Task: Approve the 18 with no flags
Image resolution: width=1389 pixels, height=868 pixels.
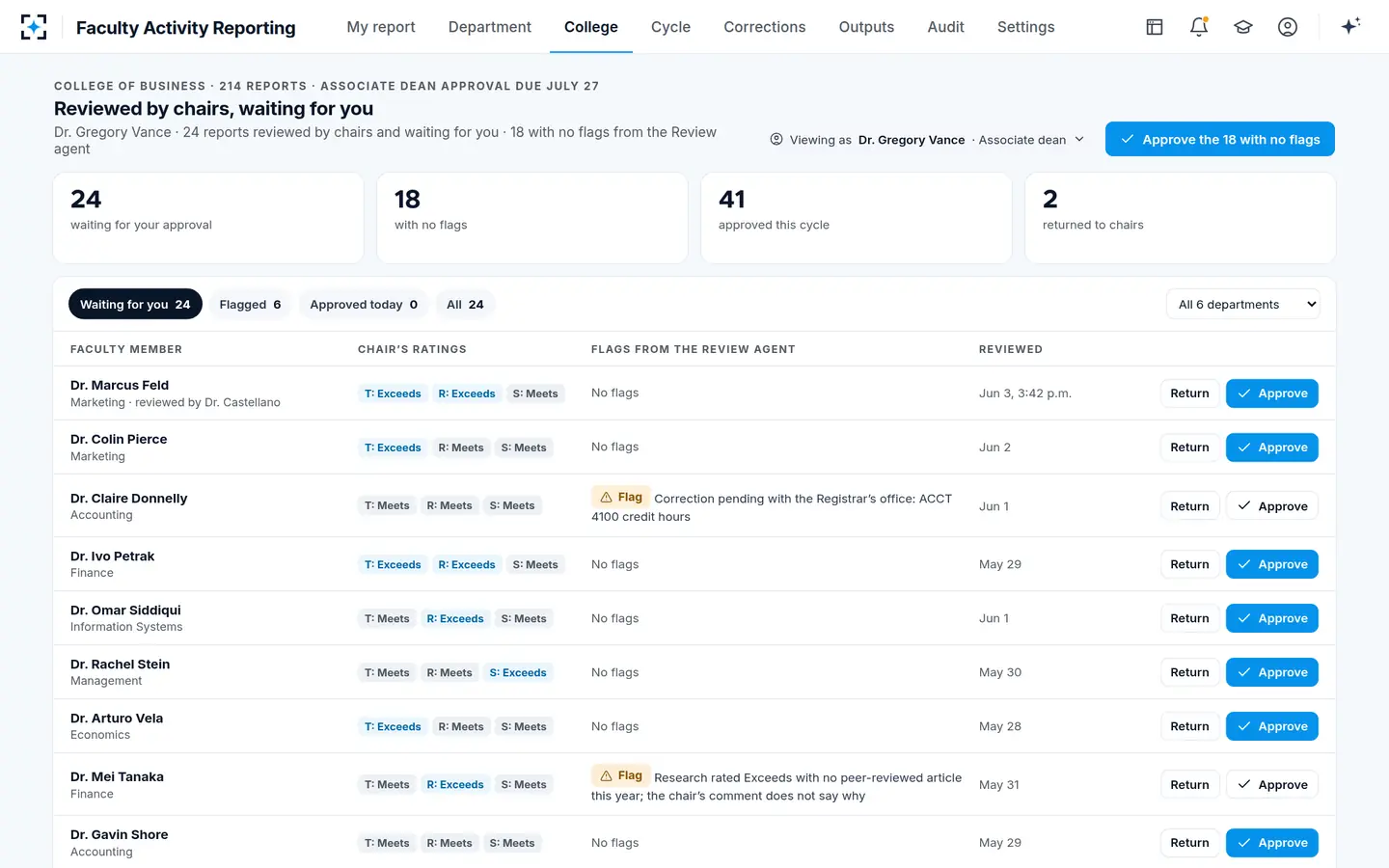Action: pyautogui.click(x=1220, y=139)
